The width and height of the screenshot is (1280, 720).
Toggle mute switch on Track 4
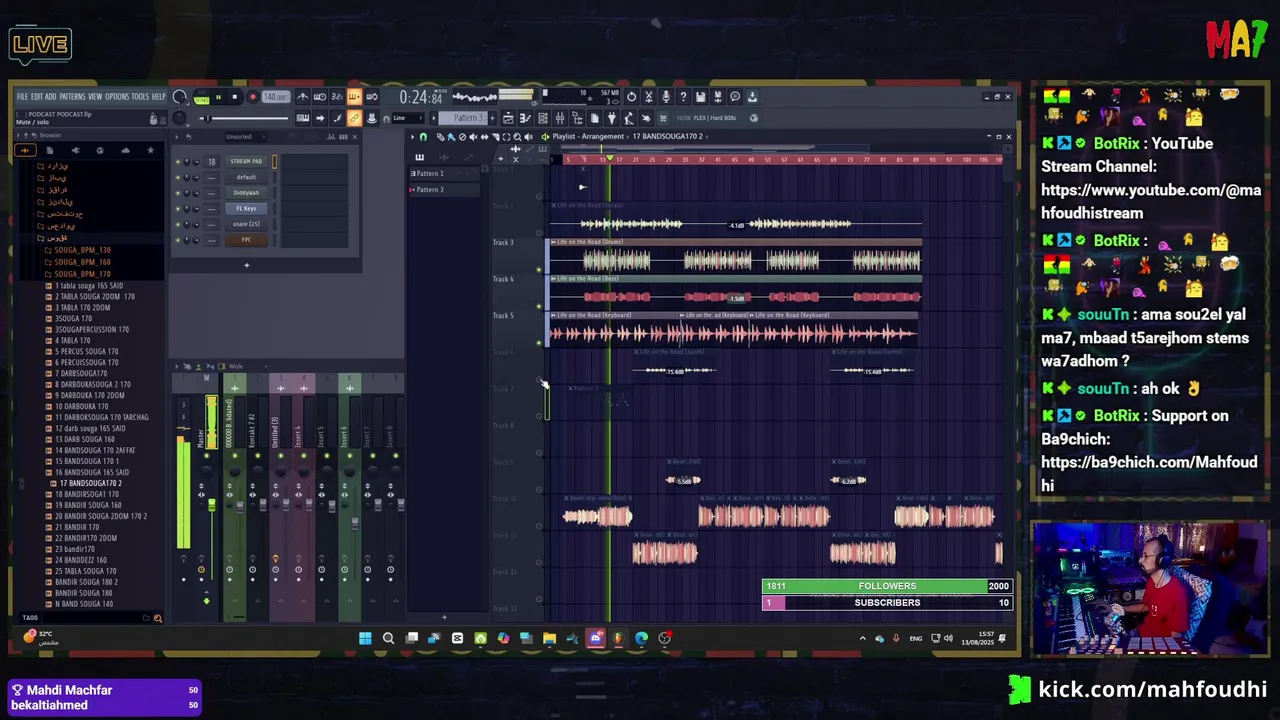pyautogui.click(x=539, y=306)
